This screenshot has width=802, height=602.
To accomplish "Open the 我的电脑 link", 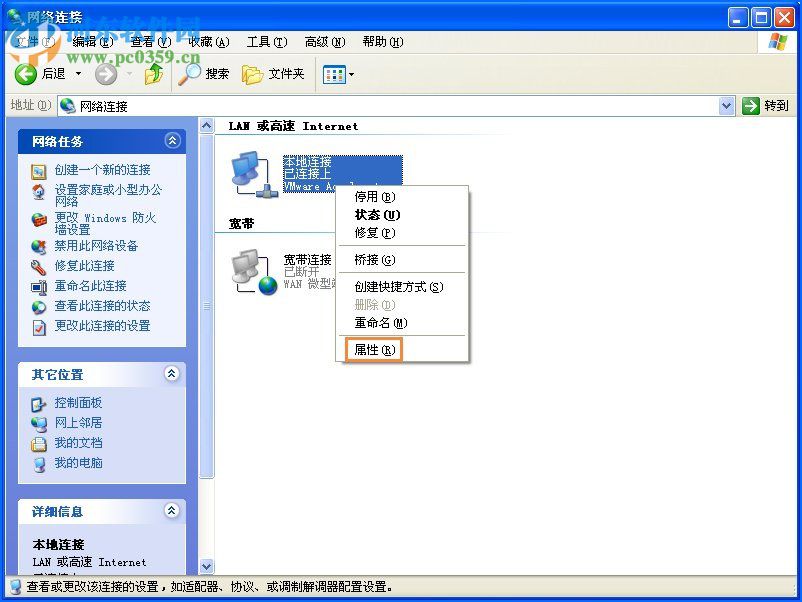I will 78,463.
